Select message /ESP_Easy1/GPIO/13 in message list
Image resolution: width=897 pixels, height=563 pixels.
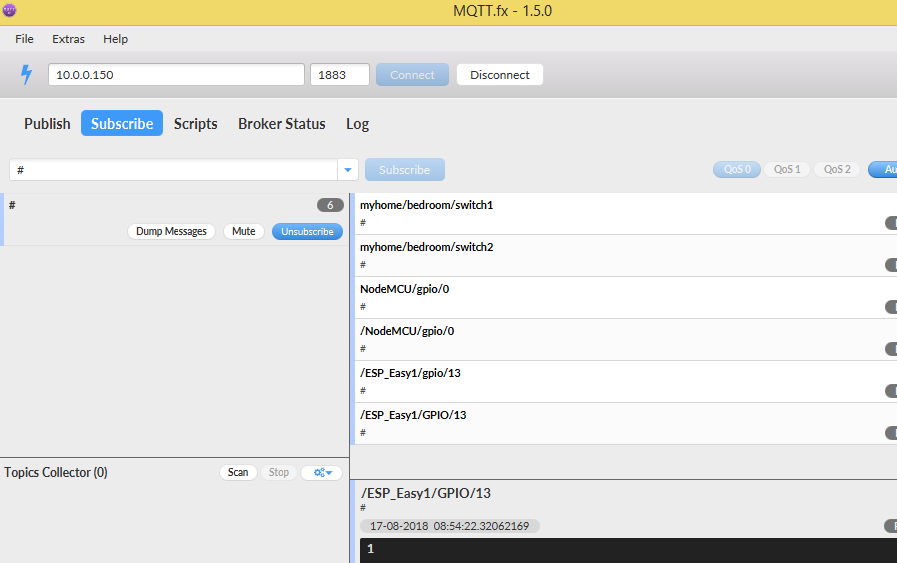click(x=624, y=424)
